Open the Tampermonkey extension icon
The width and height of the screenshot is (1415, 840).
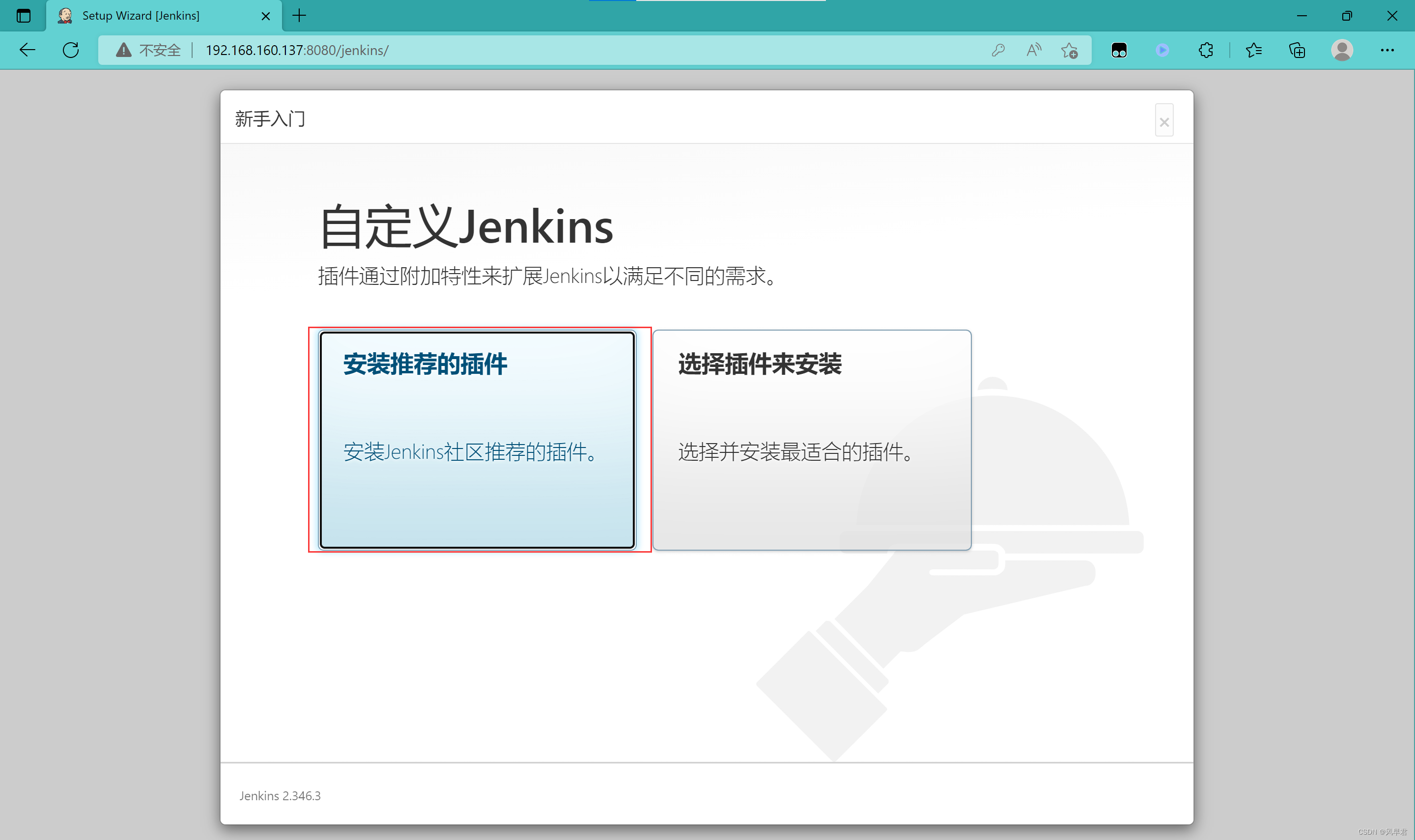[1119, 50]
